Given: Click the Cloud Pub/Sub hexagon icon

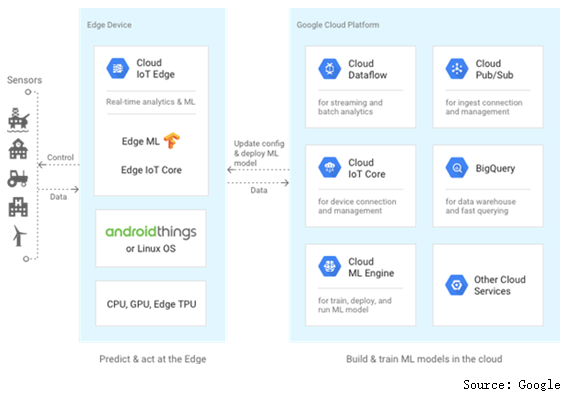Looking at the screenshot, I should pos(457,69).
